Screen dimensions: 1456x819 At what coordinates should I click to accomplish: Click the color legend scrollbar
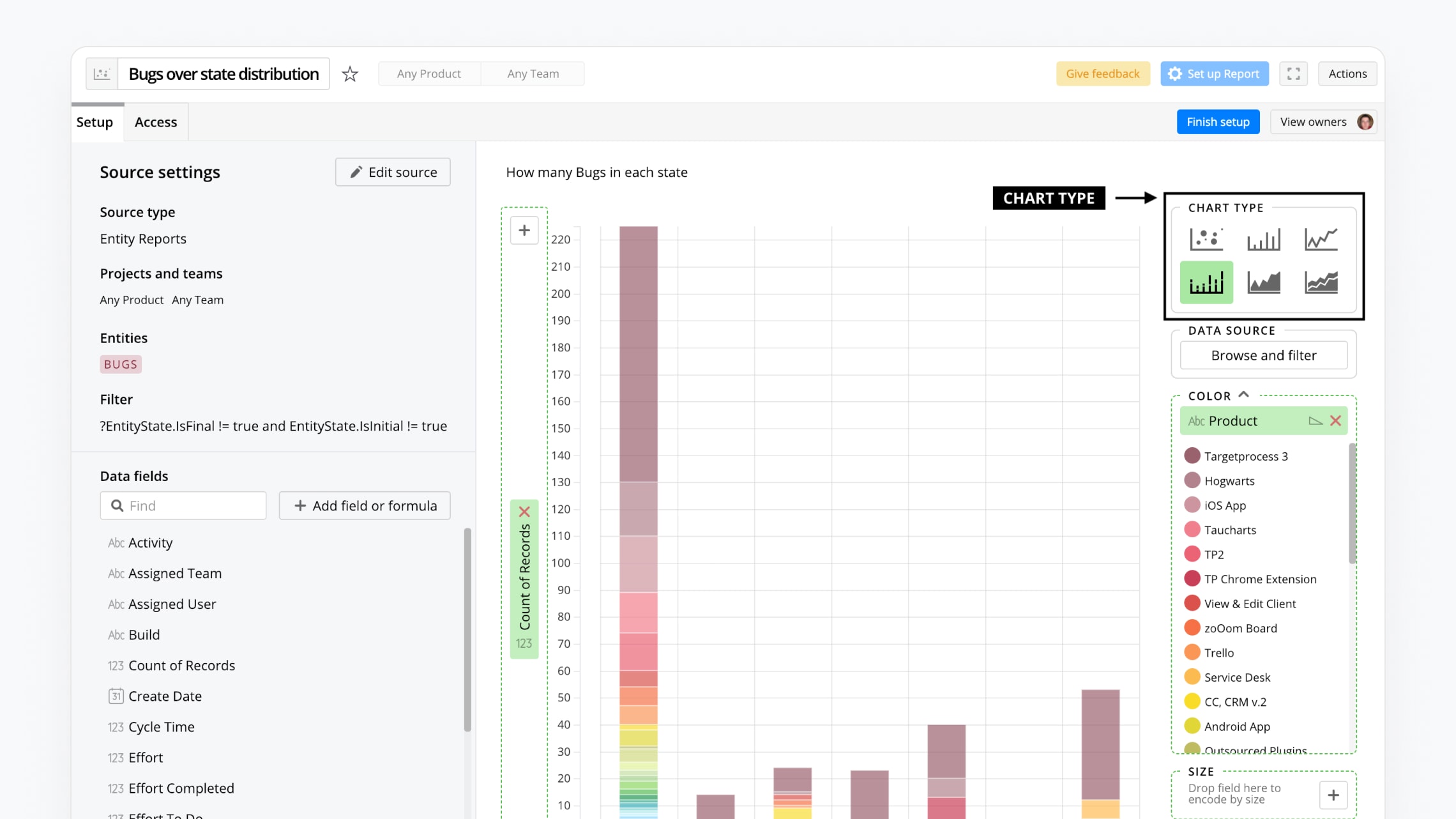click(1352, 503)
